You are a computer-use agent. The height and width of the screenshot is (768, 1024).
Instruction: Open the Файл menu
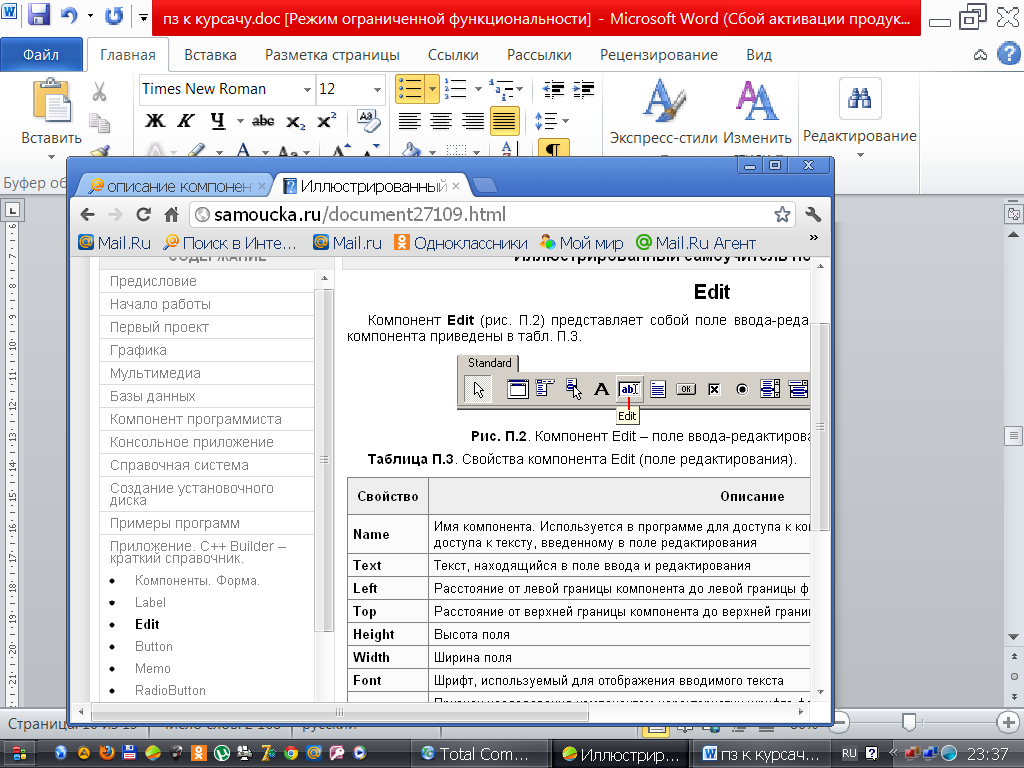41,55
